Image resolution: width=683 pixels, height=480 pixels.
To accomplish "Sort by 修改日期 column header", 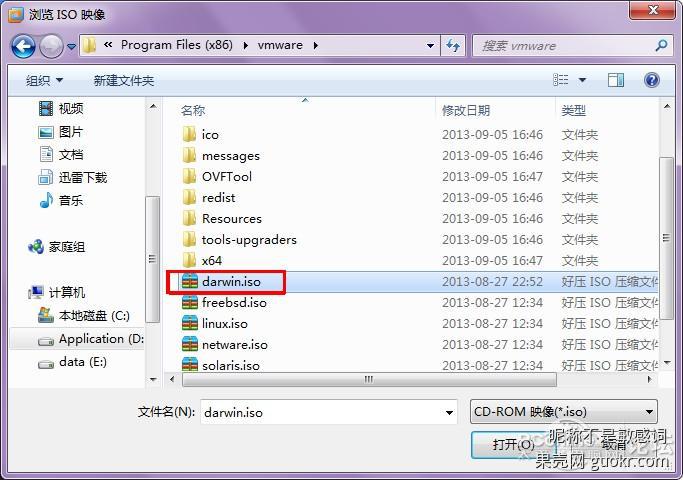I will (x=466, y=111).
